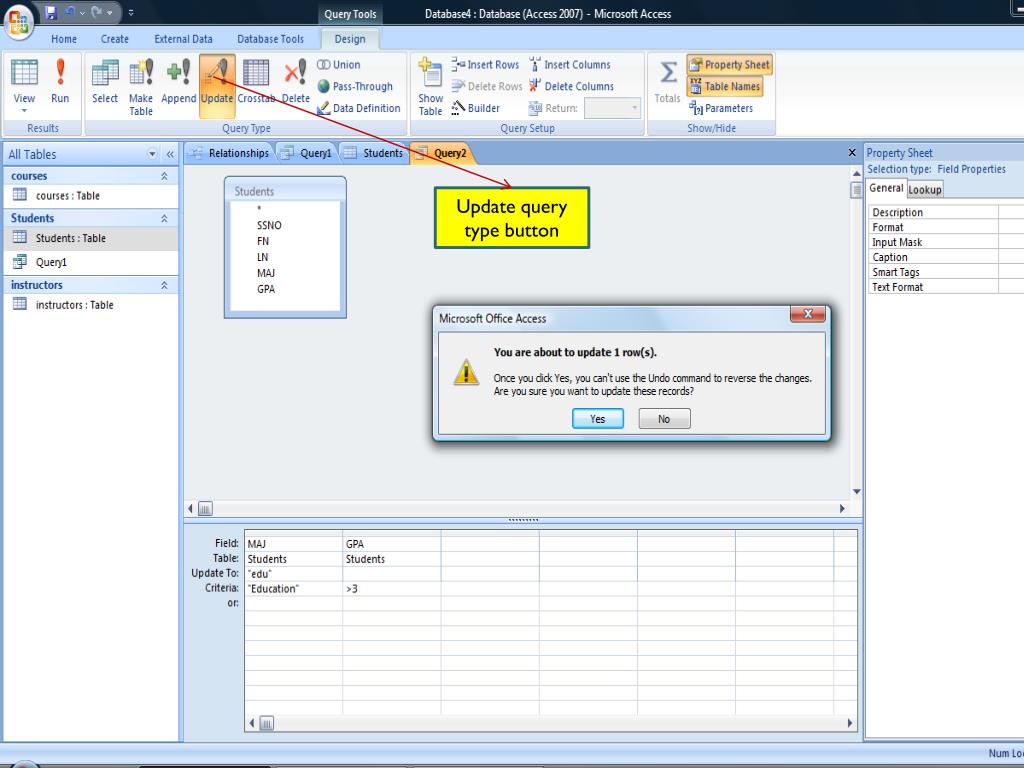
Task: Toggle Table Names row visibility
Action: [725, 86]
